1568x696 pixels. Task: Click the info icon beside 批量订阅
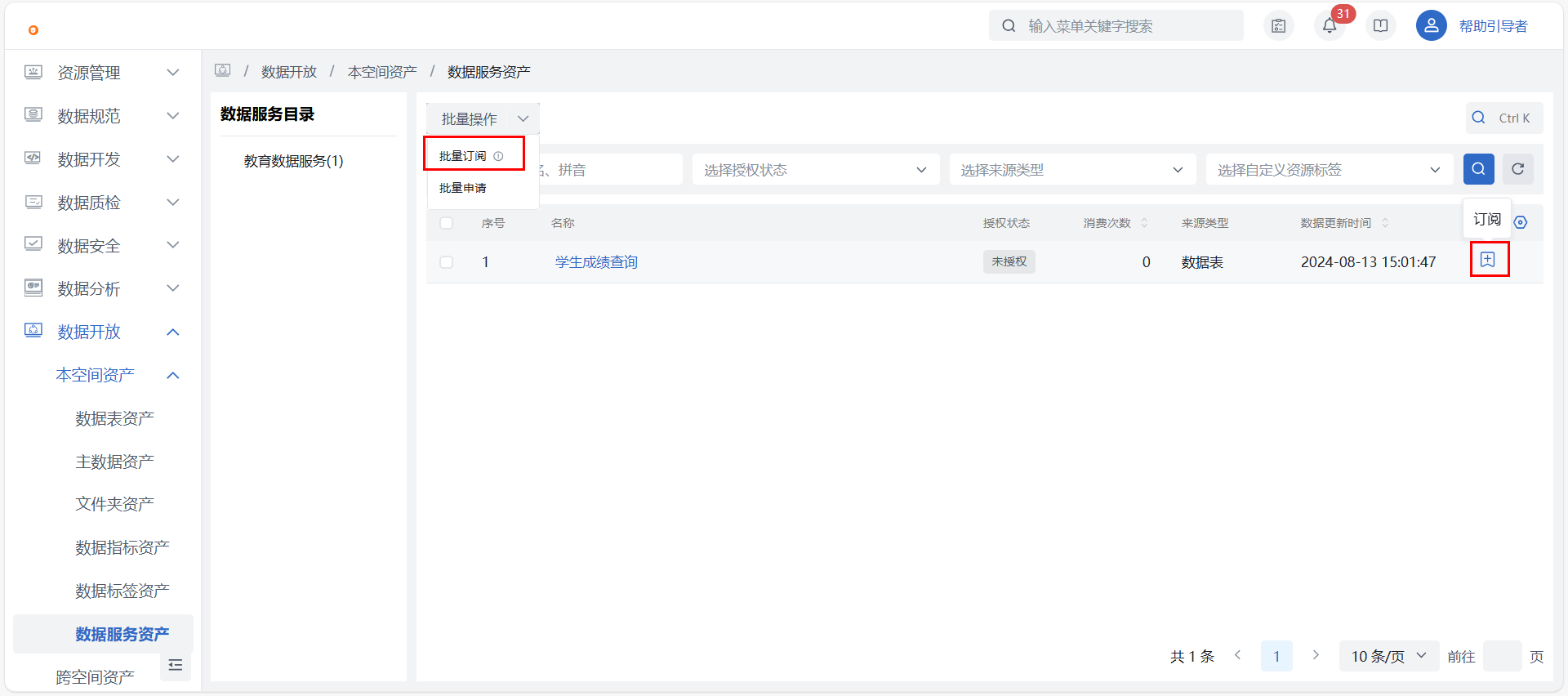pos(498,156)
